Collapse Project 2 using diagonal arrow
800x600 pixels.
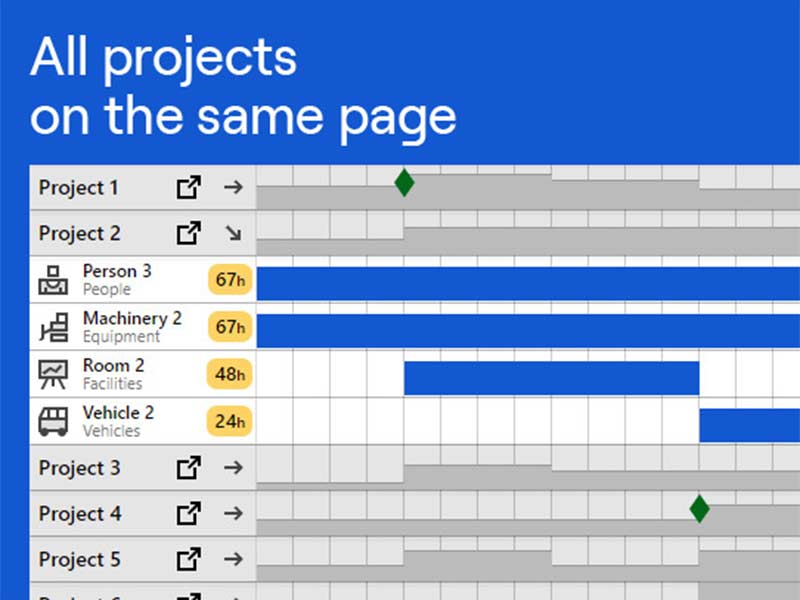pos(233,233)
